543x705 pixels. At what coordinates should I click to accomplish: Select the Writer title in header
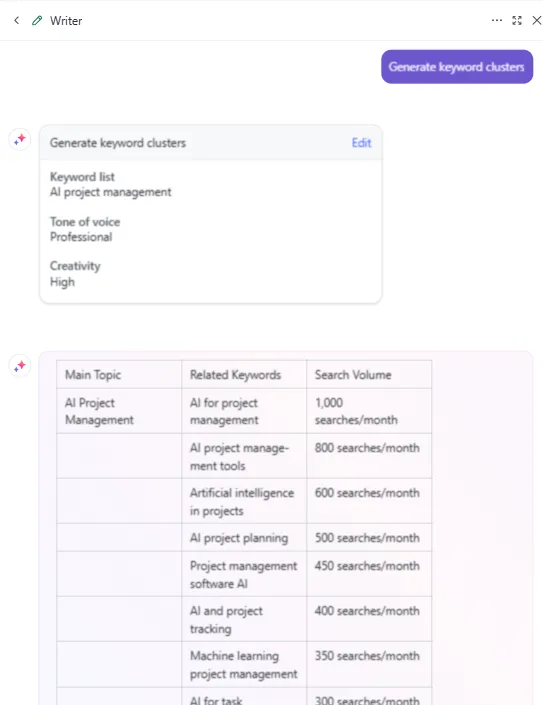(66, 21)
